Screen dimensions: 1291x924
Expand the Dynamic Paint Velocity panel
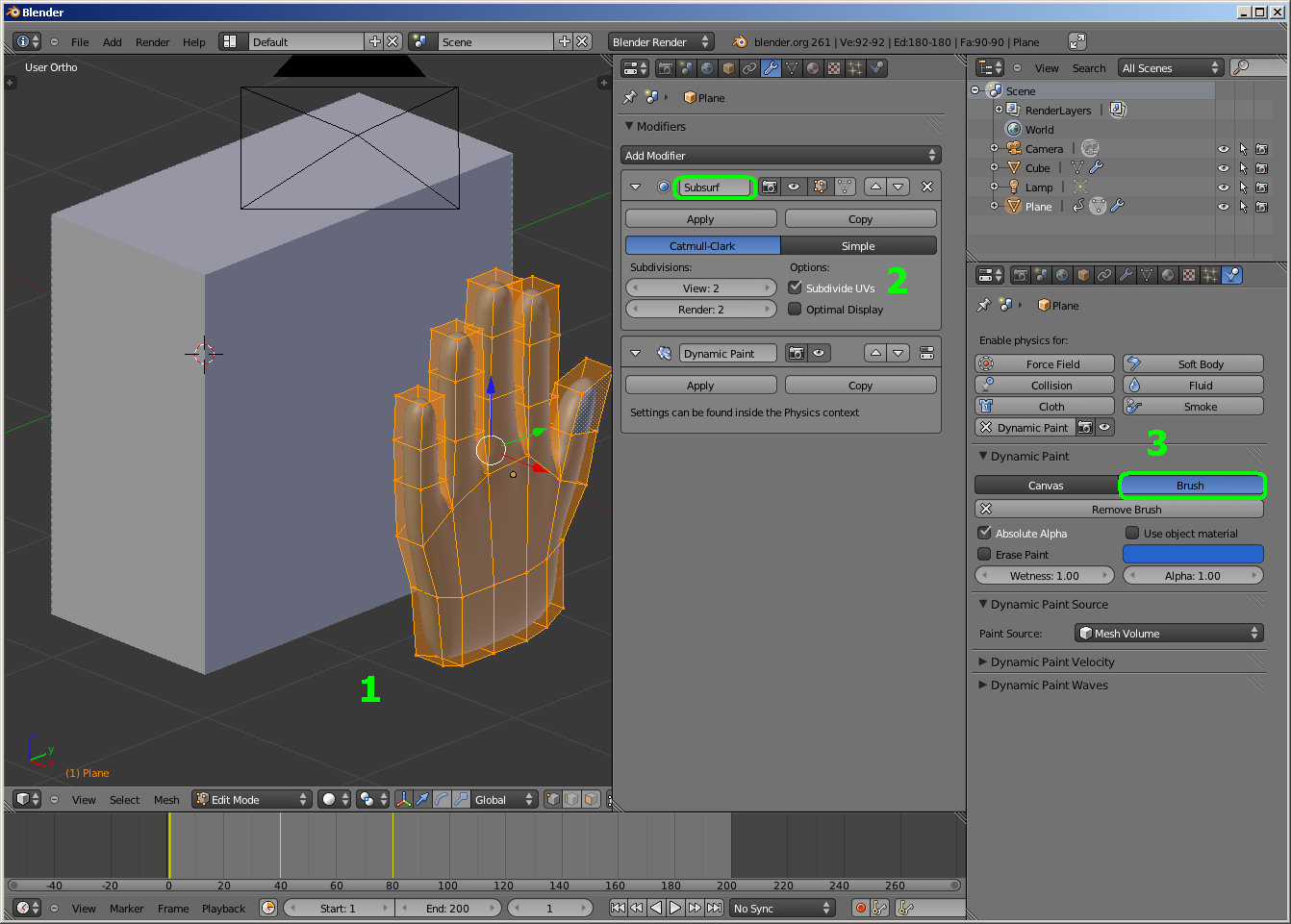click(1051, 662)
